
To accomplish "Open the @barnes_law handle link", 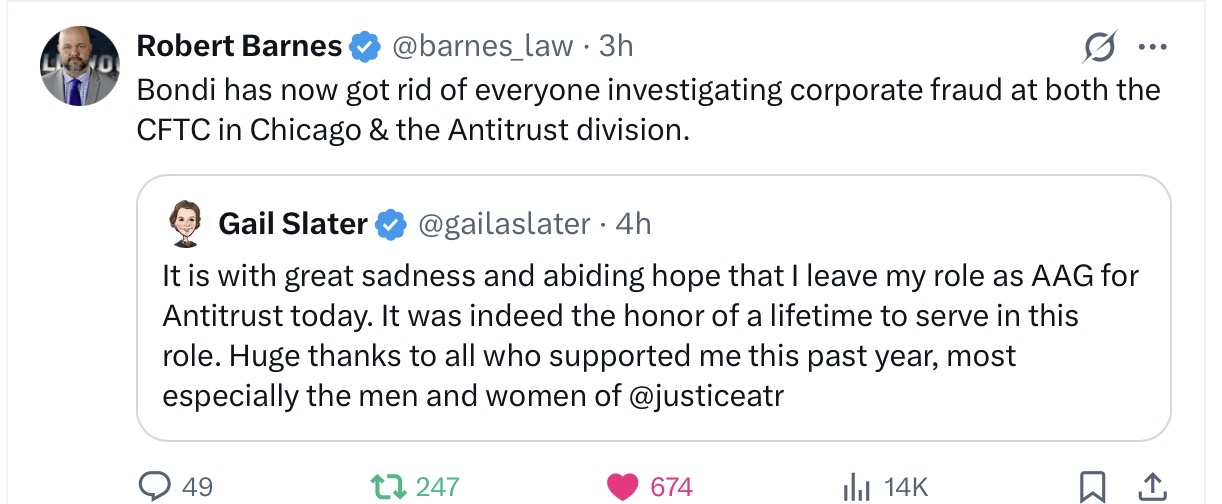I will [x=482, y=45].
